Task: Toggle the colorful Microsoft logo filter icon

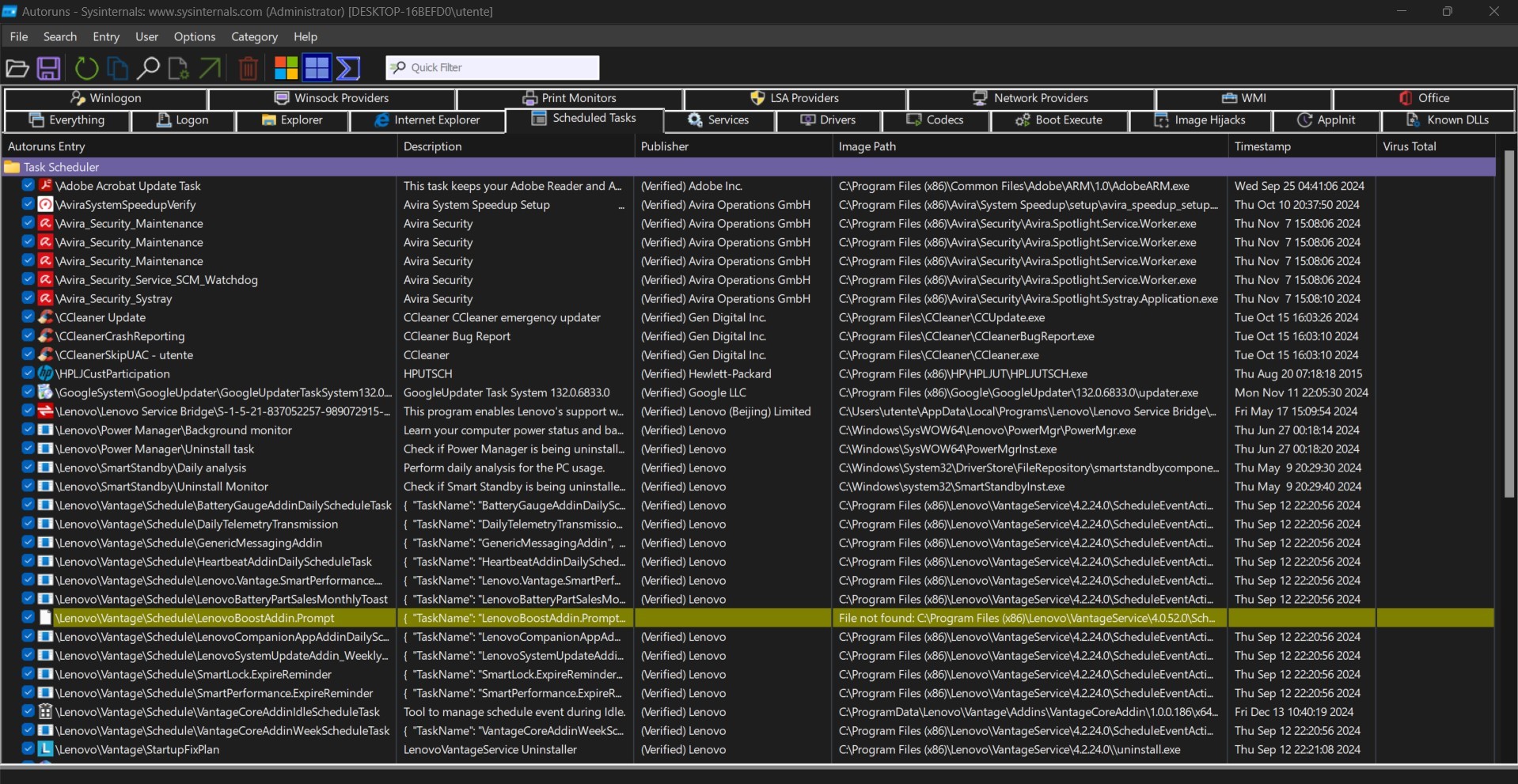Action: [x=286, y=68]
